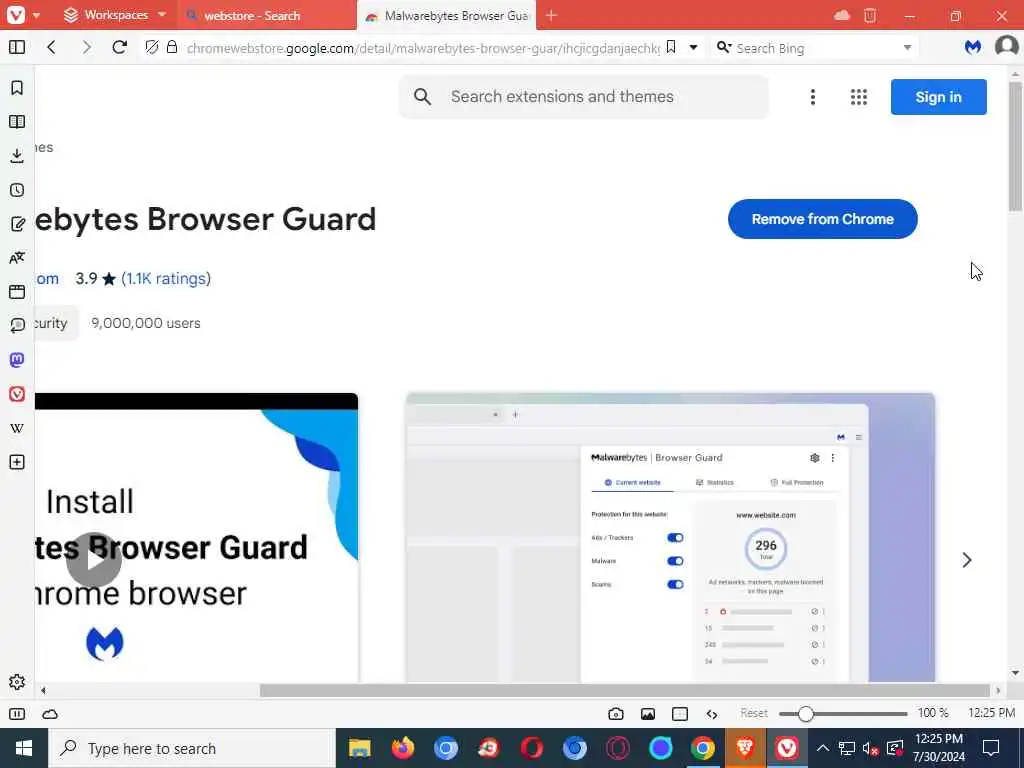Screen dimensions: 1024x768
Task: Open synced tabs cloud button
Action: click(842, 15)
